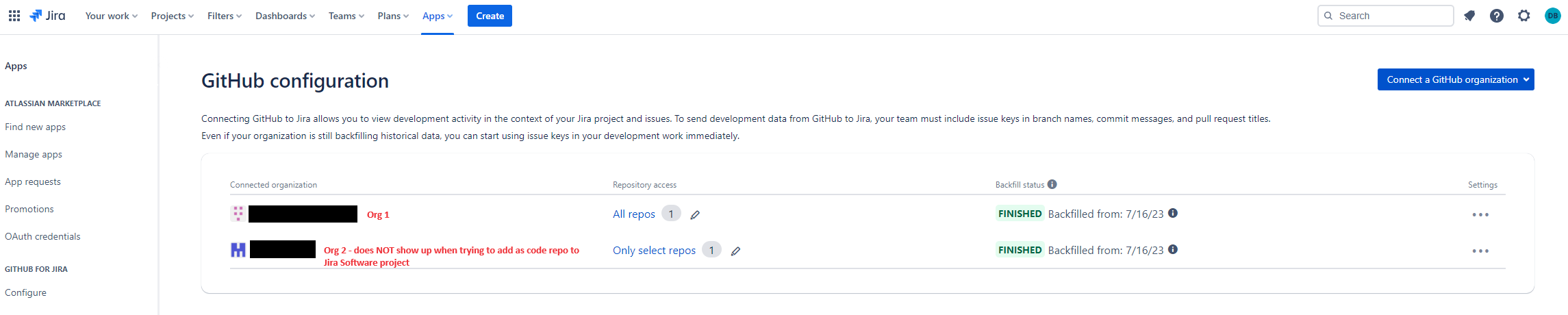Open Find new apps in sidebar

(x=36, y=127)
